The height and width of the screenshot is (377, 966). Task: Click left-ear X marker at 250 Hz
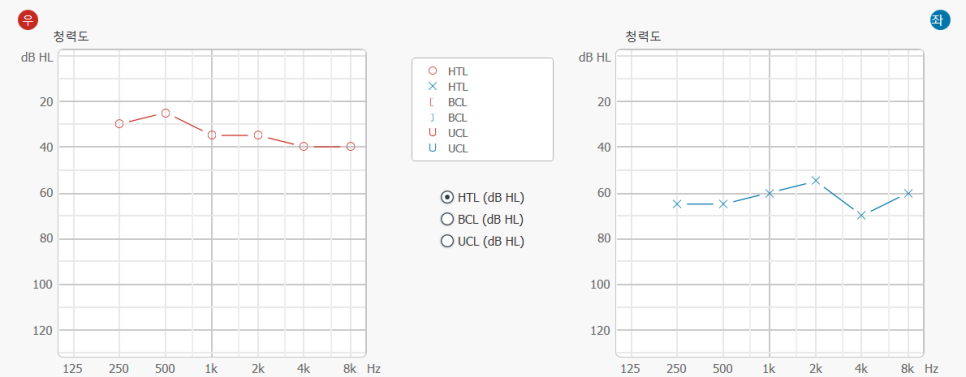(677, 204)
